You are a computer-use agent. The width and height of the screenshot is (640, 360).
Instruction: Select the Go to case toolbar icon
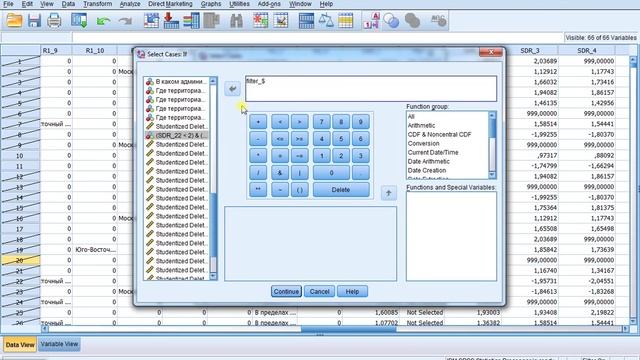[x=151, y=20]
